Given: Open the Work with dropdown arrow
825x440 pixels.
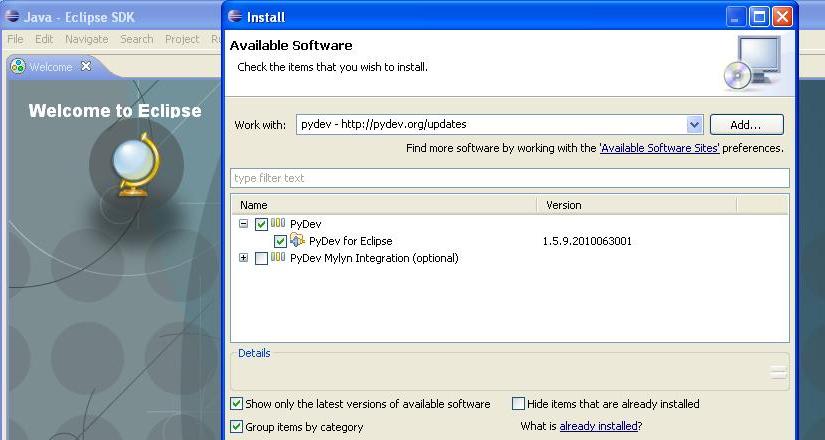Looking at the screenshot, I should pos(695,125).
